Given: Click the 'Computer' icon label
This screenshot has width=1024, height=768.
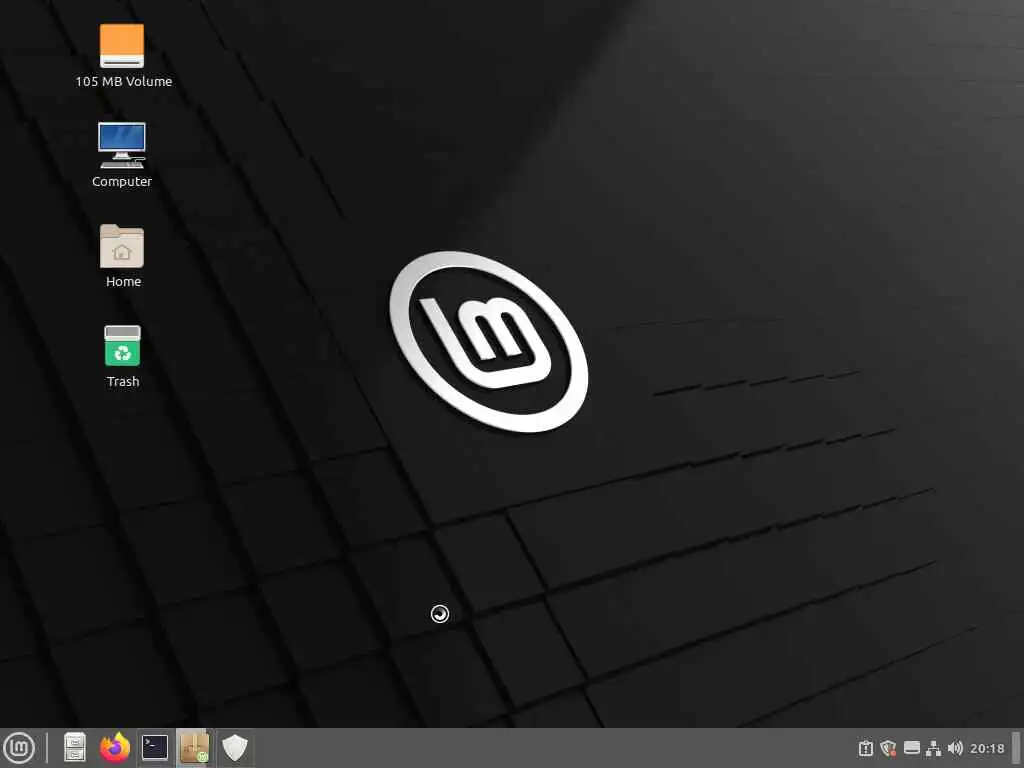Looking at the screenshot, I should (x=122, y=182).
